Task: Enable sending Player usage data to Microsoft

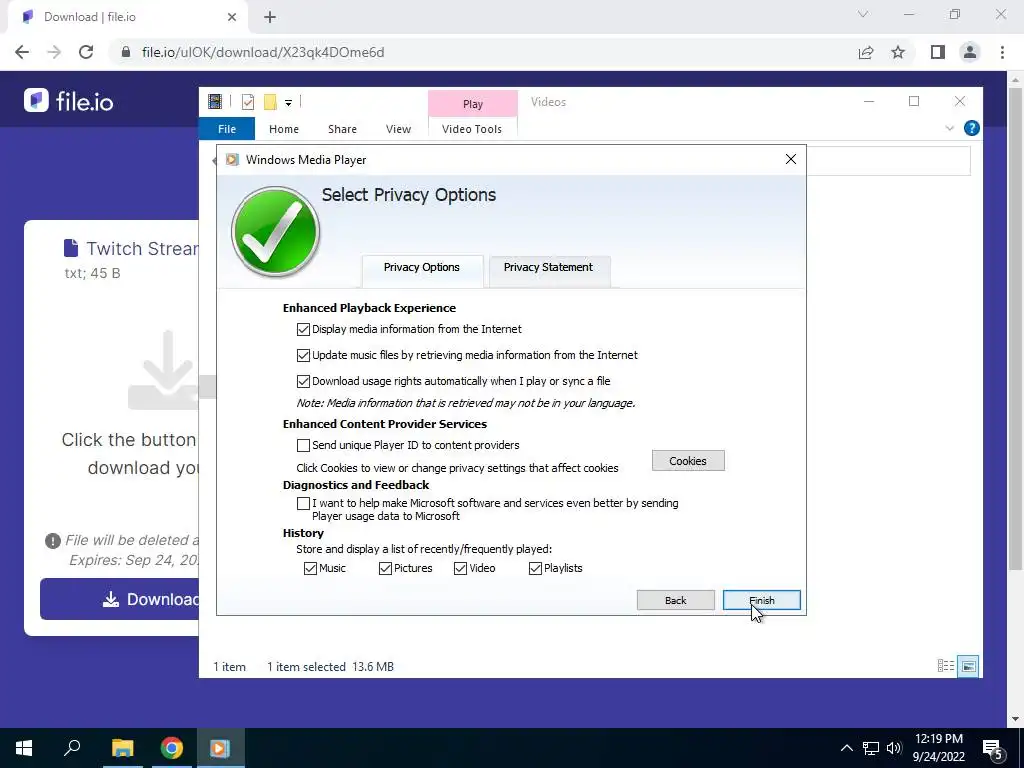Action: click(303, 503)
